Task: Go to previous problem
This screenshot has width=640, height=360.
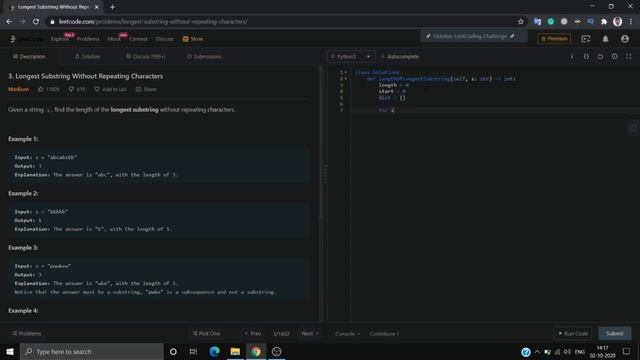Action: coord(253,333)
